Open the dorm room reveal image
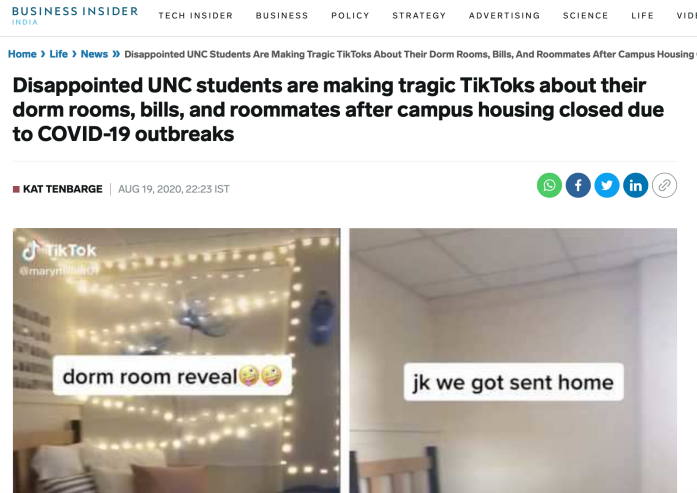 pyautogui.click(x=176, y=360)
